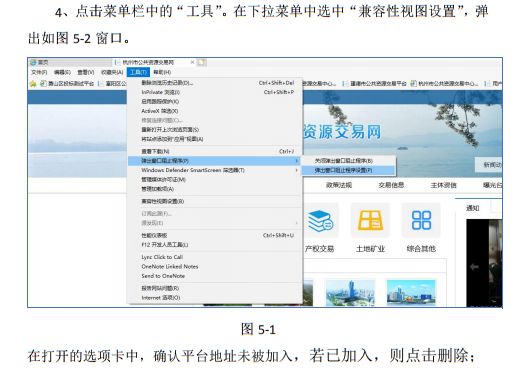Open Internet 选项(O) menu entry
The height and width of the screenshot is (379, 524).
pyautogui.click(x=215, y=297)
